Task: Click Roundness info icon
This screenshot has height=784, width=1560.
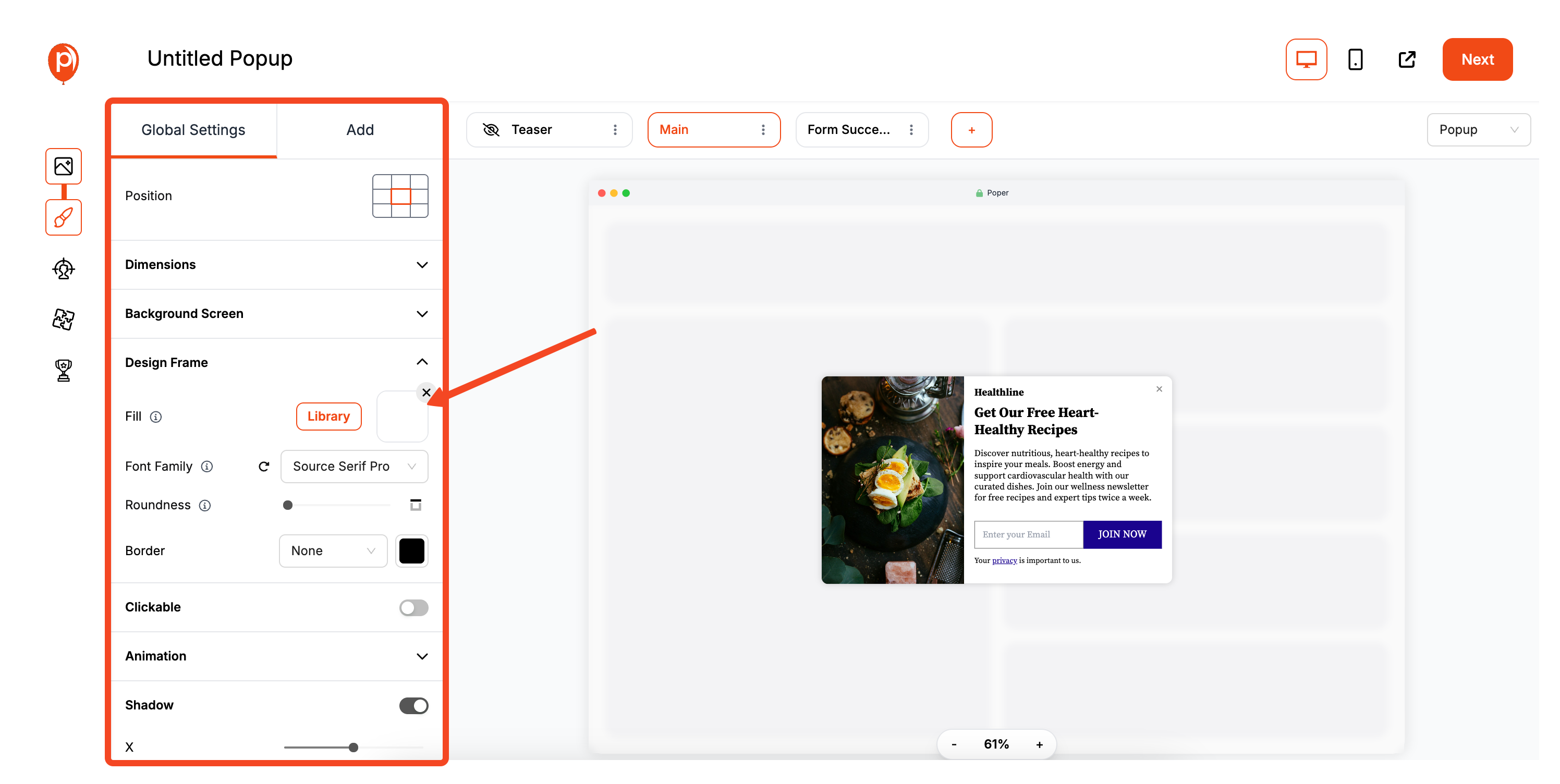Action: (x=205, y=505)
